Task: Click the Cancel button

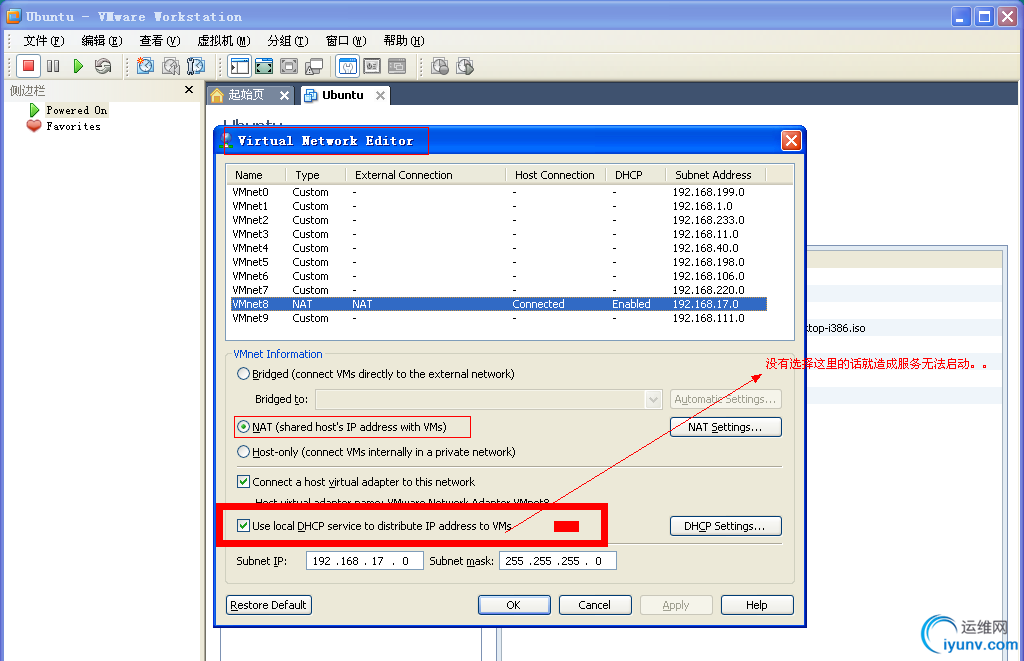Action: [595, 605]
